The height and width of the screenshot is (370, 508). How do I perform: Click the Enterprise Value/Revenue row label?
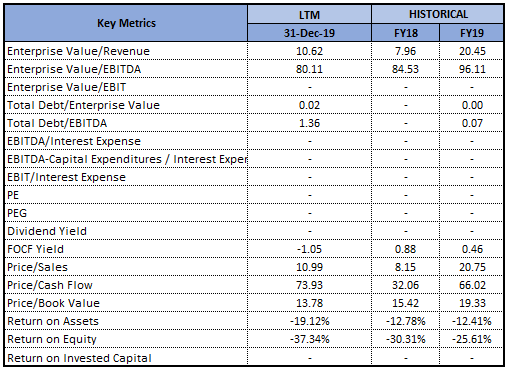(x=79, y=51)
